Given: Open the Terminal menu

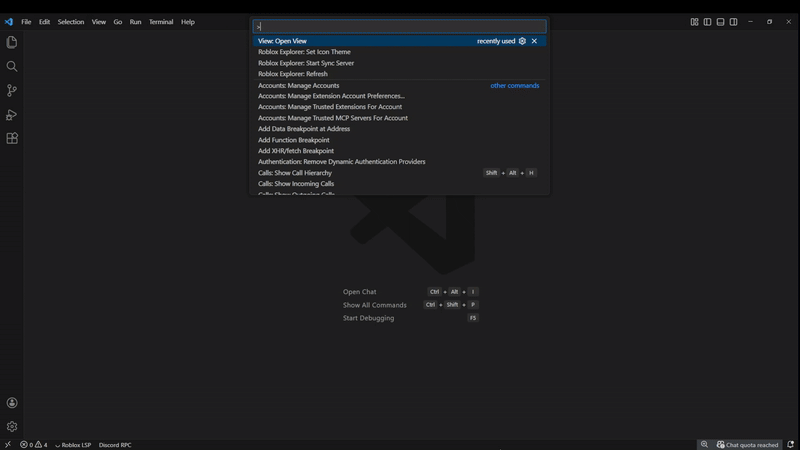Looking at the screenshot, I should [161, 21].
